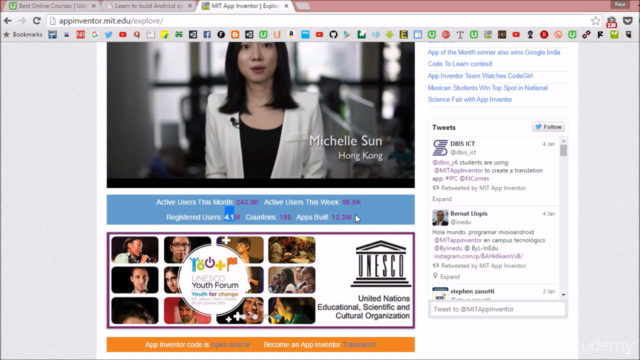Open the Twitter bookmark icon
The image size is (640, 360).
coord(109,35)
